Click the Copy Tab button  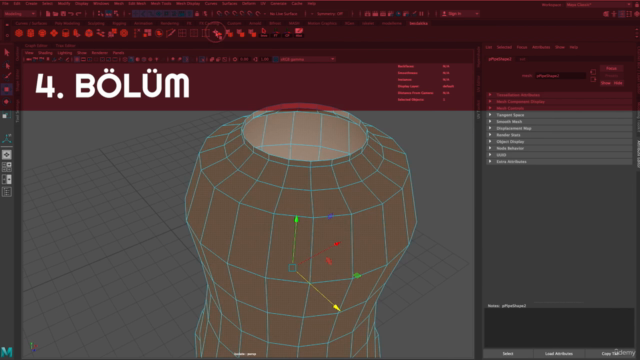[611, 353]
